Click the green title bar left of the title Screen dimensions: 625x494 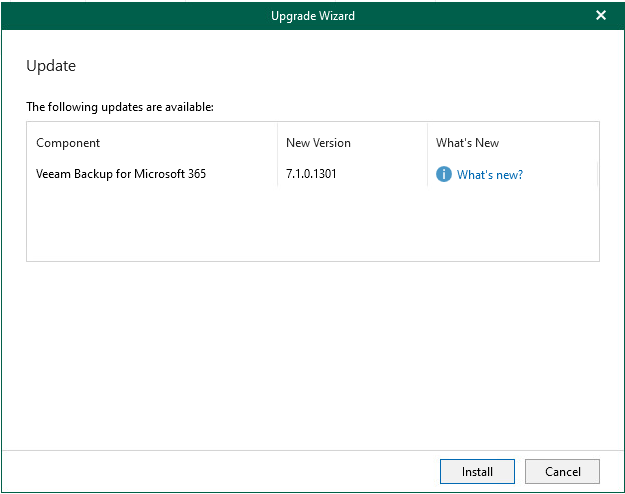136,16
